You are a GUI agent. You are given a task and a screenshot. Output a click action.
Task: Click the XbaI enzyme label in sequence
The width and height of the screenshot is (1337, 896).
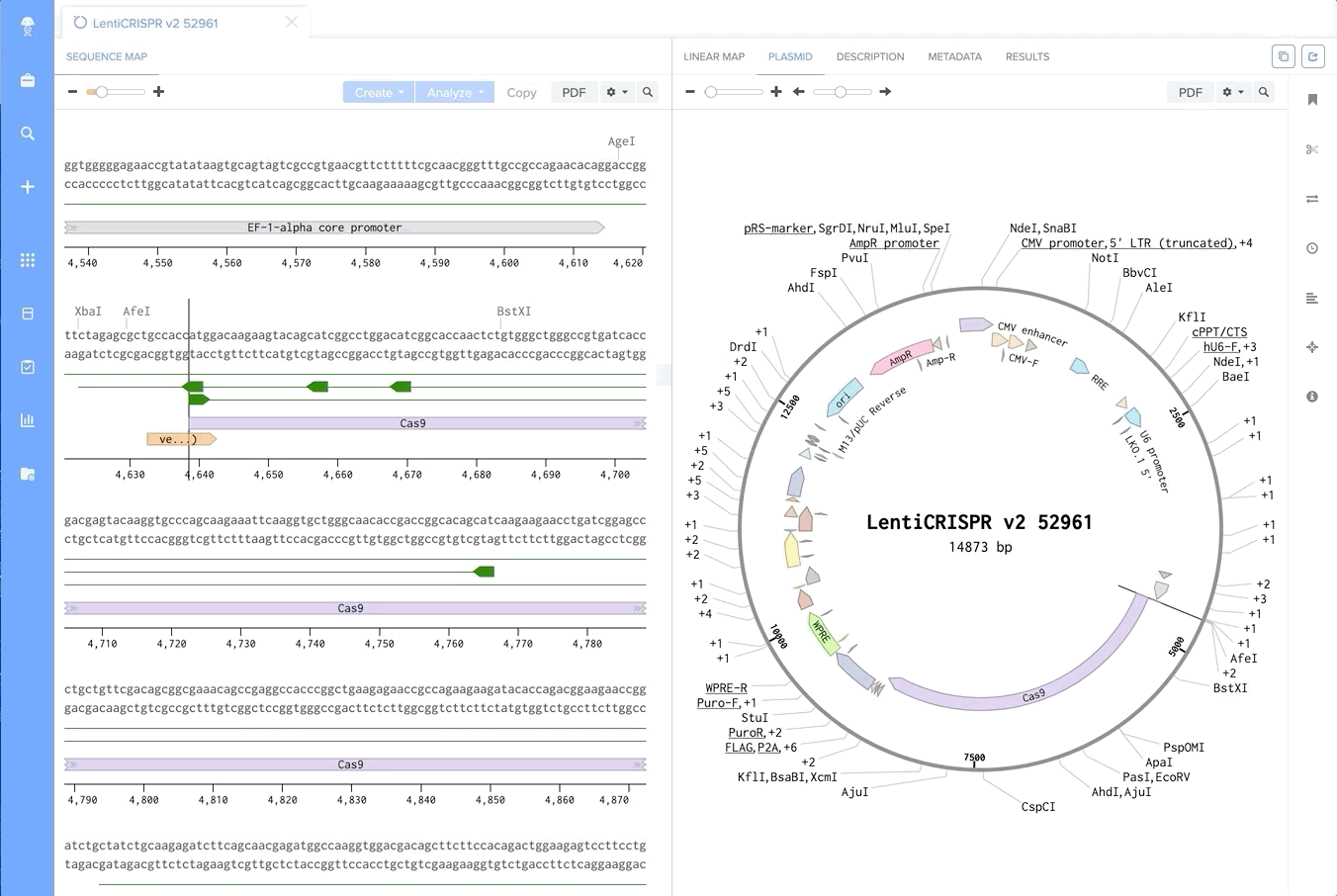[x=88, y=312]
